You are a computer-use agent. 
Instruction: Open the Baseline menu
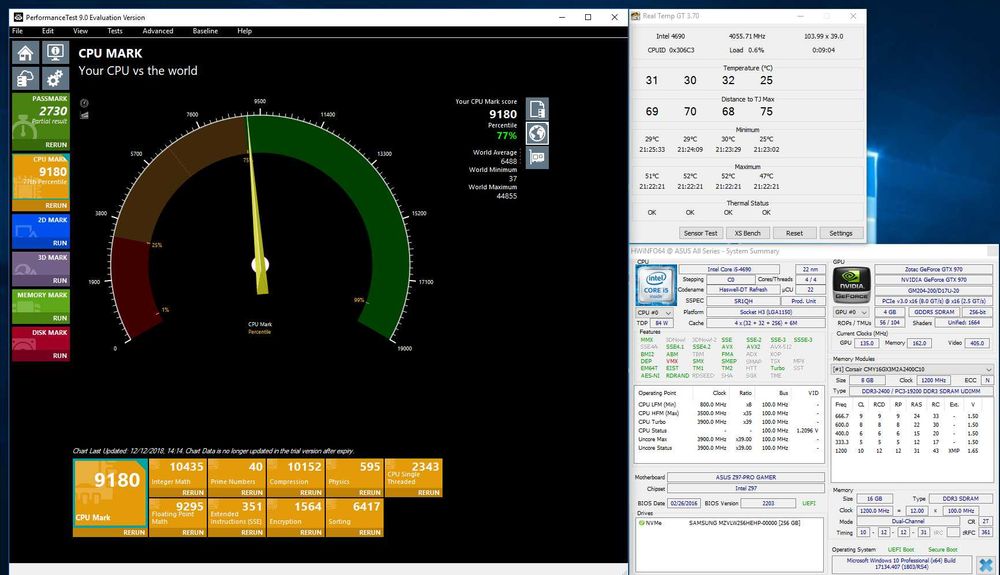coord(205,31)
